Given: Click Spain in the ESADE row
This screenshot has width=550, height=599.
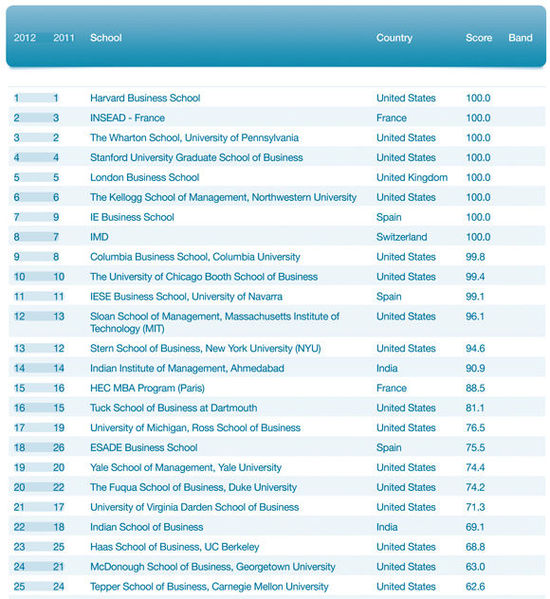Looking at the screenshot, I should 389,448.
